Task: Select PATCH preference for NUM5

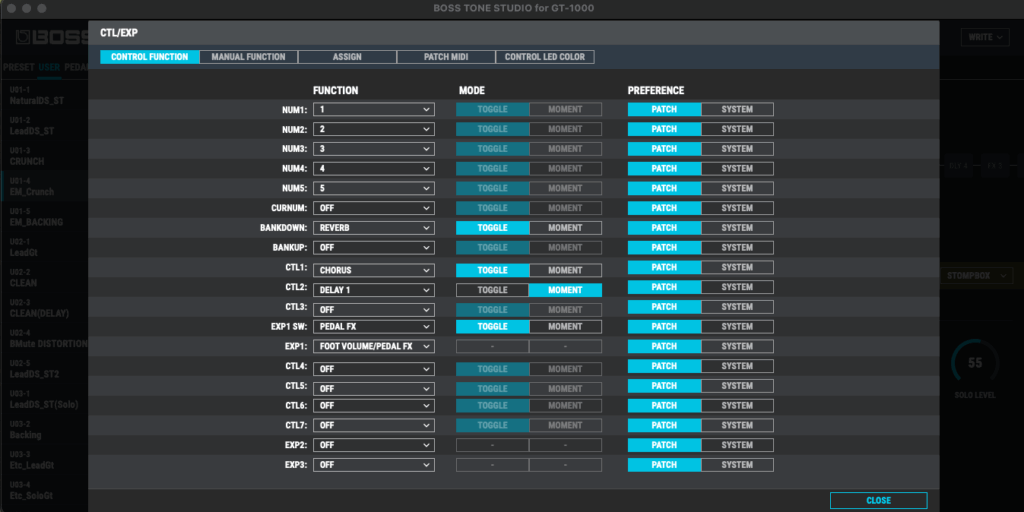Action: tap(665, 188)
